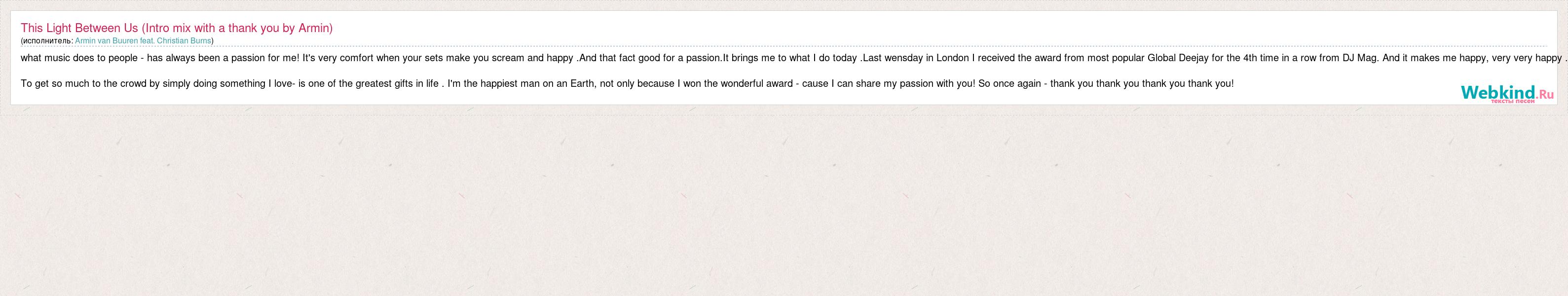Click the Webkind.Ru logo

point(1506,93)
